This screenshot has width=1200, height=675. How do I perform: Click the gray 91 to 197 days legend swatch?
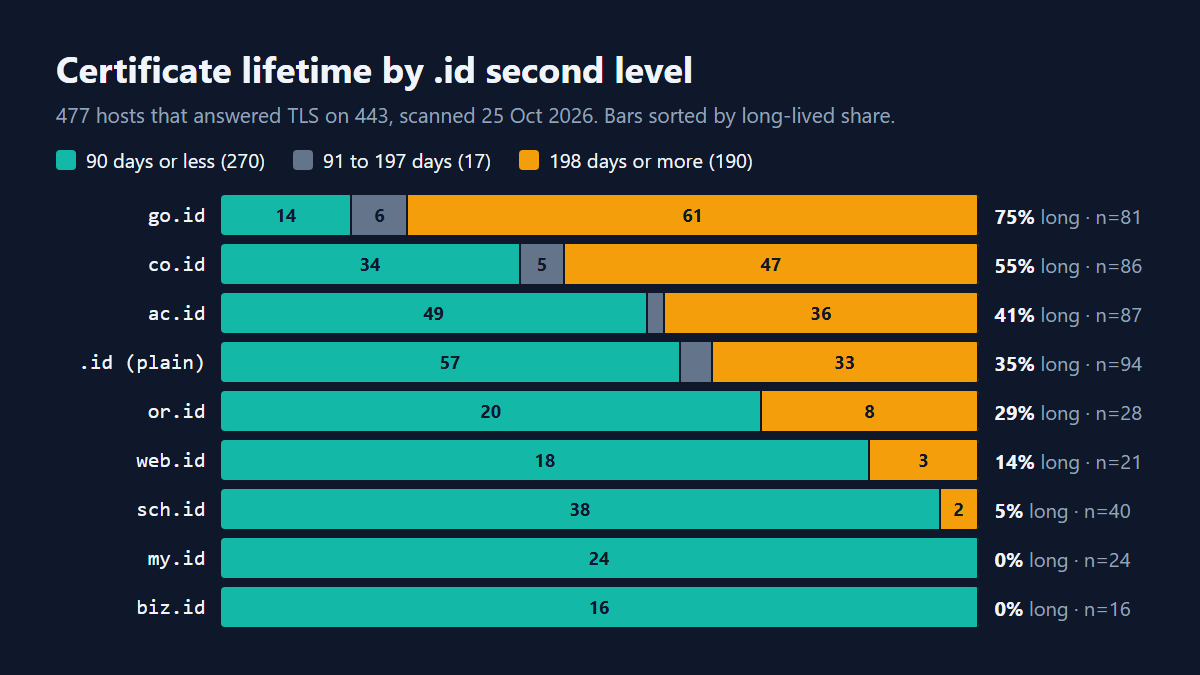click(304, 161)
